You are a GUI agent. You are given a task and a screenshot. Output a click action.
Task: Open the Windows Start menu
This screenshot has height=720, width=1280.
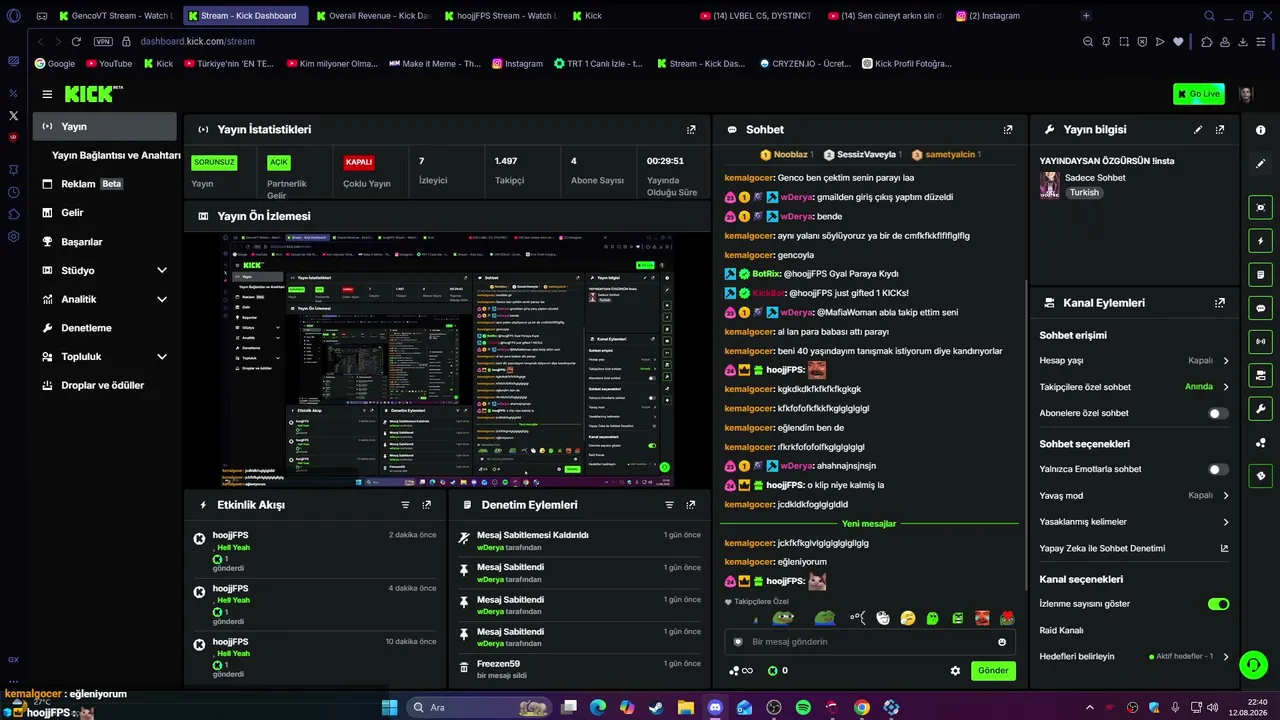click(x=389, y=707)
